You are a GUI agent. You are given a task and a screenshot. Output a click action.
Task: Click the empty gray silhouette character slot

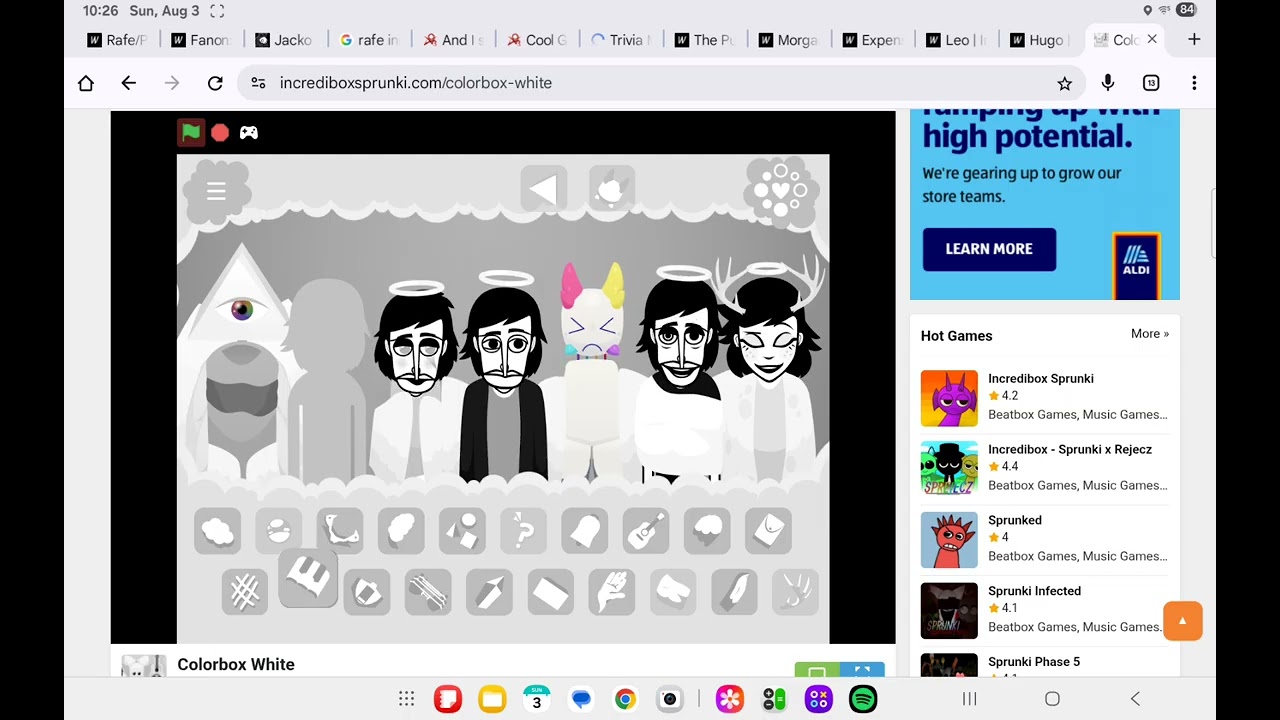click(328, 380)
